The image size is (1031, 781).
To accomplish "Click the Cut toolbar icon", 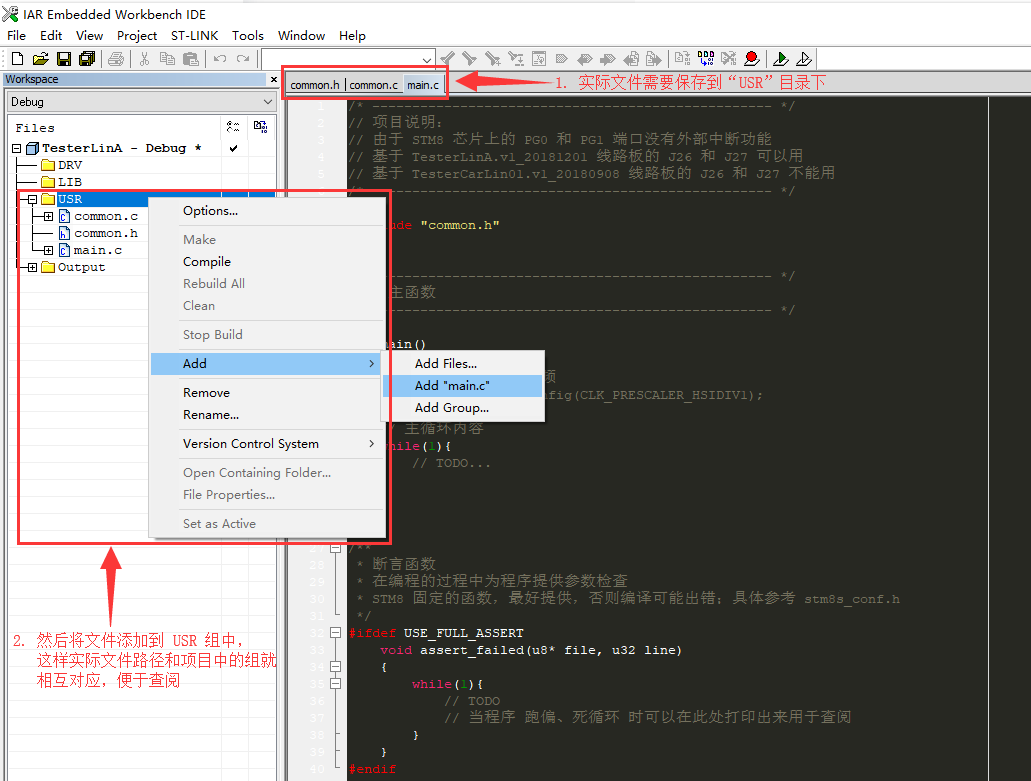I will (143, 58).
